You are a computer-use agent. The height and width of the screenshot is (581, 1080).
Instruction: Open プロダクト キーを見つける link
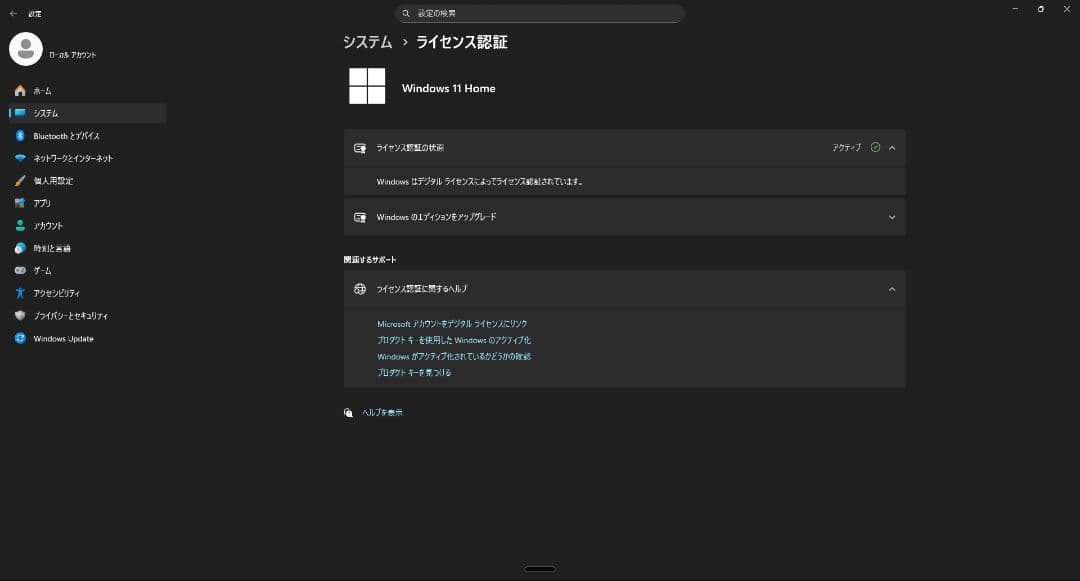pos(414,372)
